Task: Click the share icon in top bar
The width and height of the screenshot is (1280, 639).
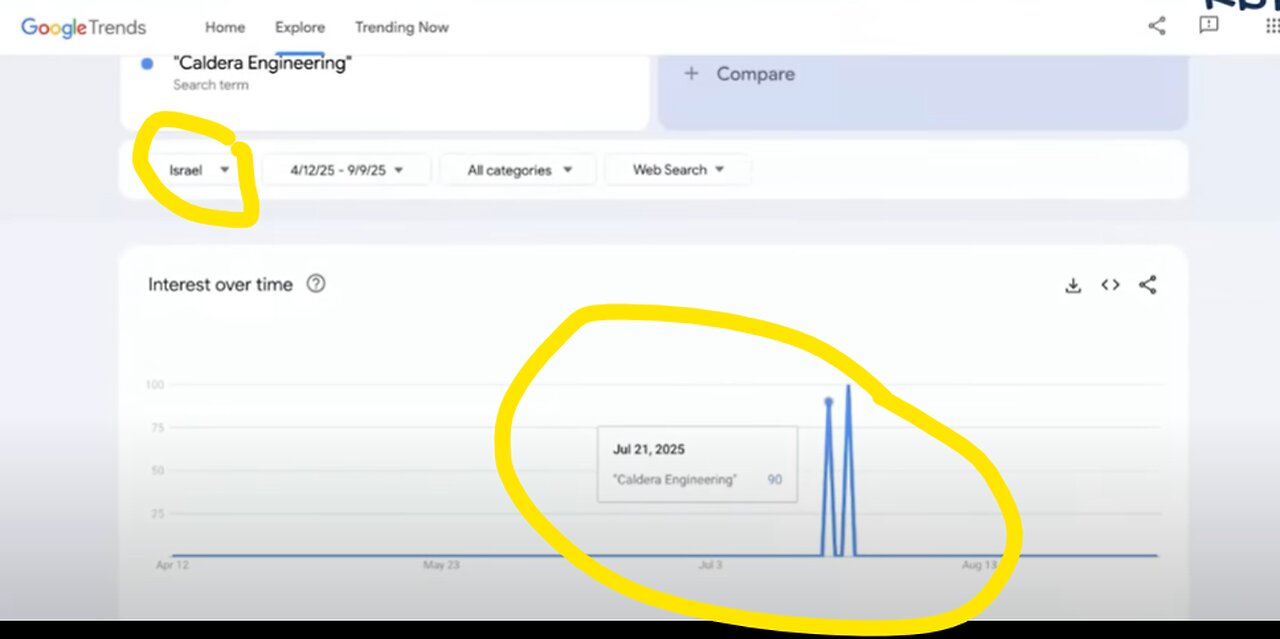Action: [x=1157, y=26]
